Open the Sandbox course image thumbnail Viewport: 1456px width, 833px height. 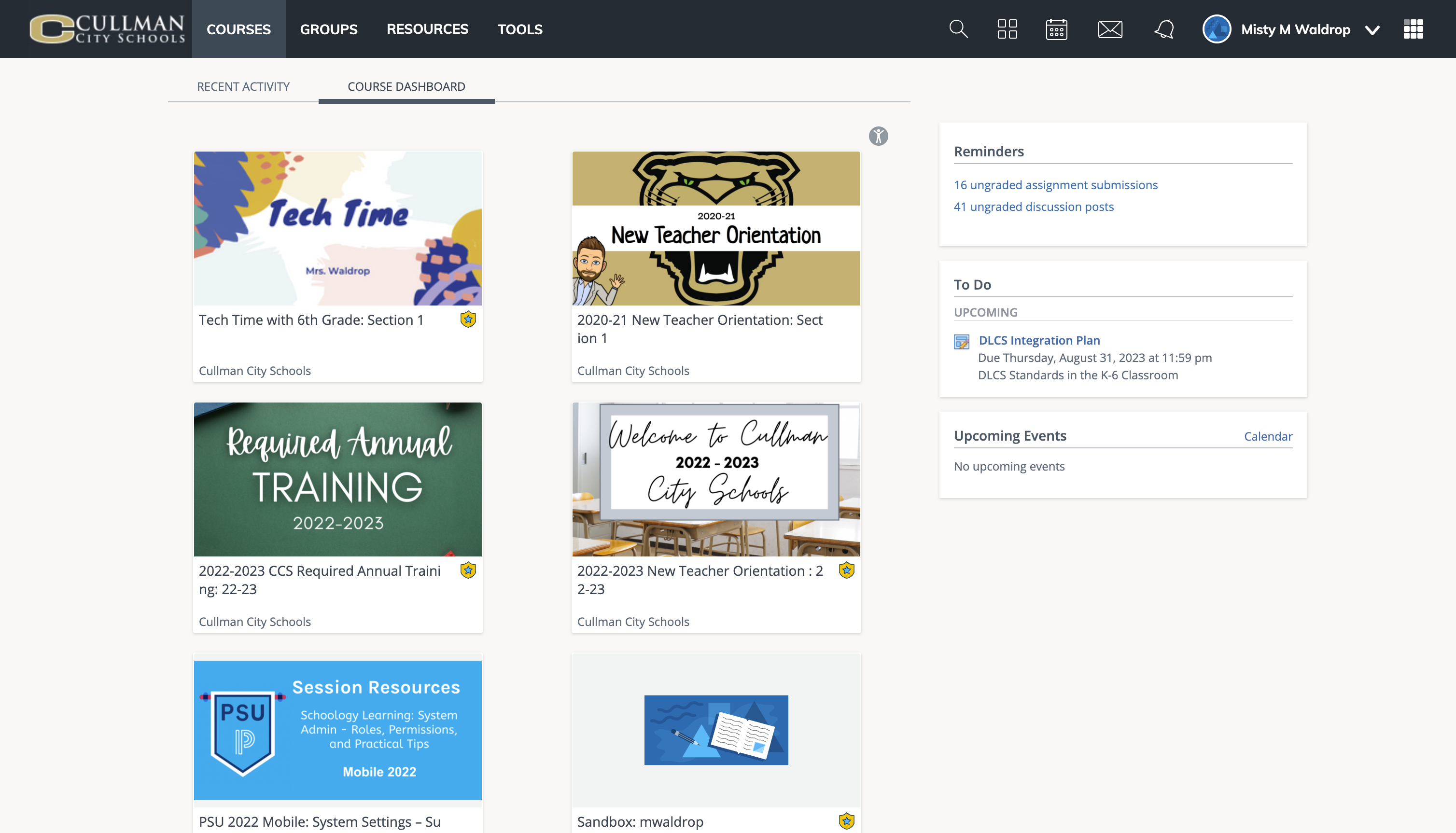click(716, 730)
